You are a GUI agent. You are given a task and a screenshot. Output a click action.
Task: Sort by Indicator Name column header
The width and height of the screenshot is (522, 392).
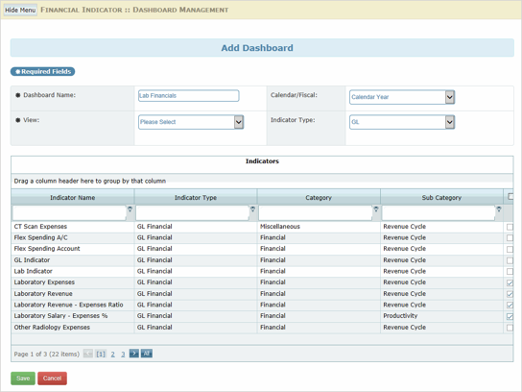[x=73, y=197]
